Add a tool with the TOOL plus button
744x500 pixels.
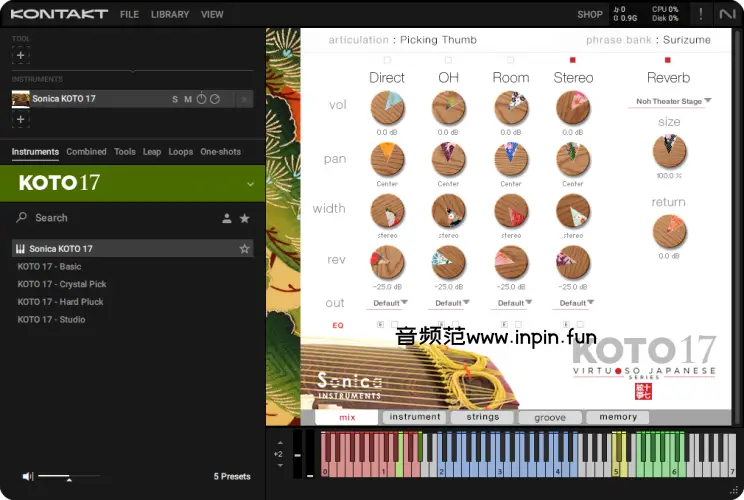click(20, 55)
